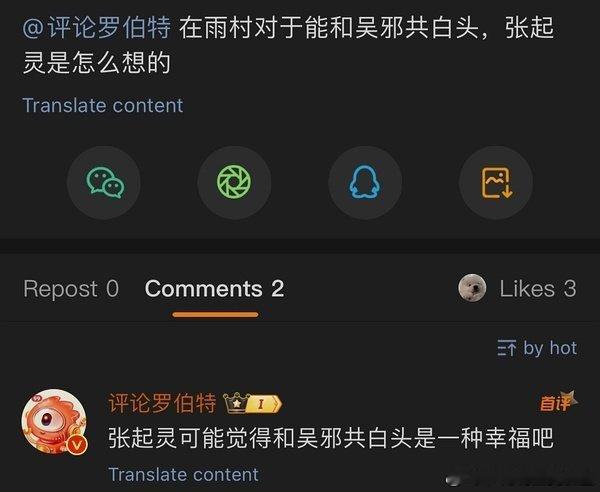Select the Comments 2 tab

pos(214,288)
